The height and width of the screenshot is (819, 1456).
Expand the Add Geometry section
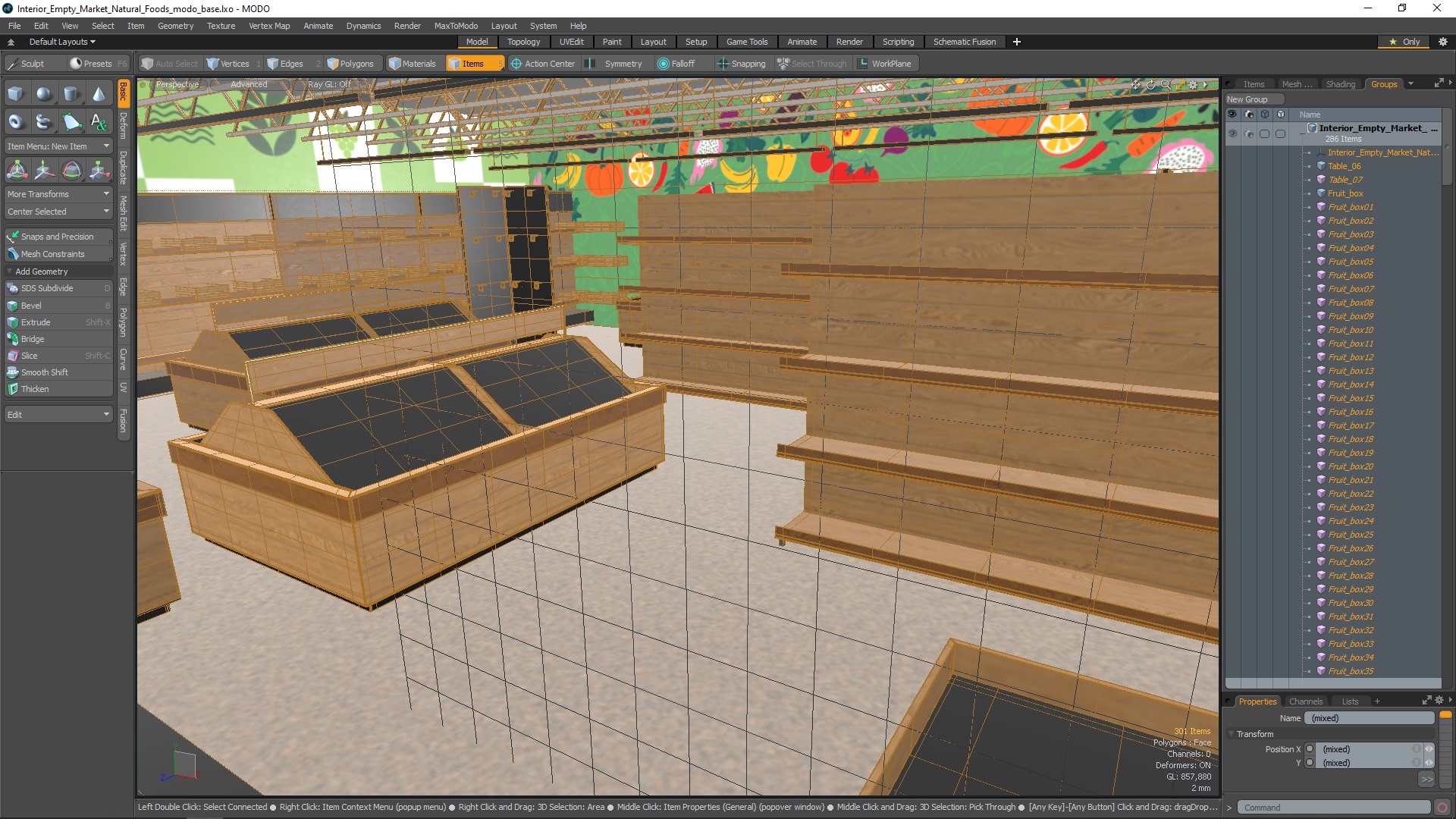click(x=40, y=271)
